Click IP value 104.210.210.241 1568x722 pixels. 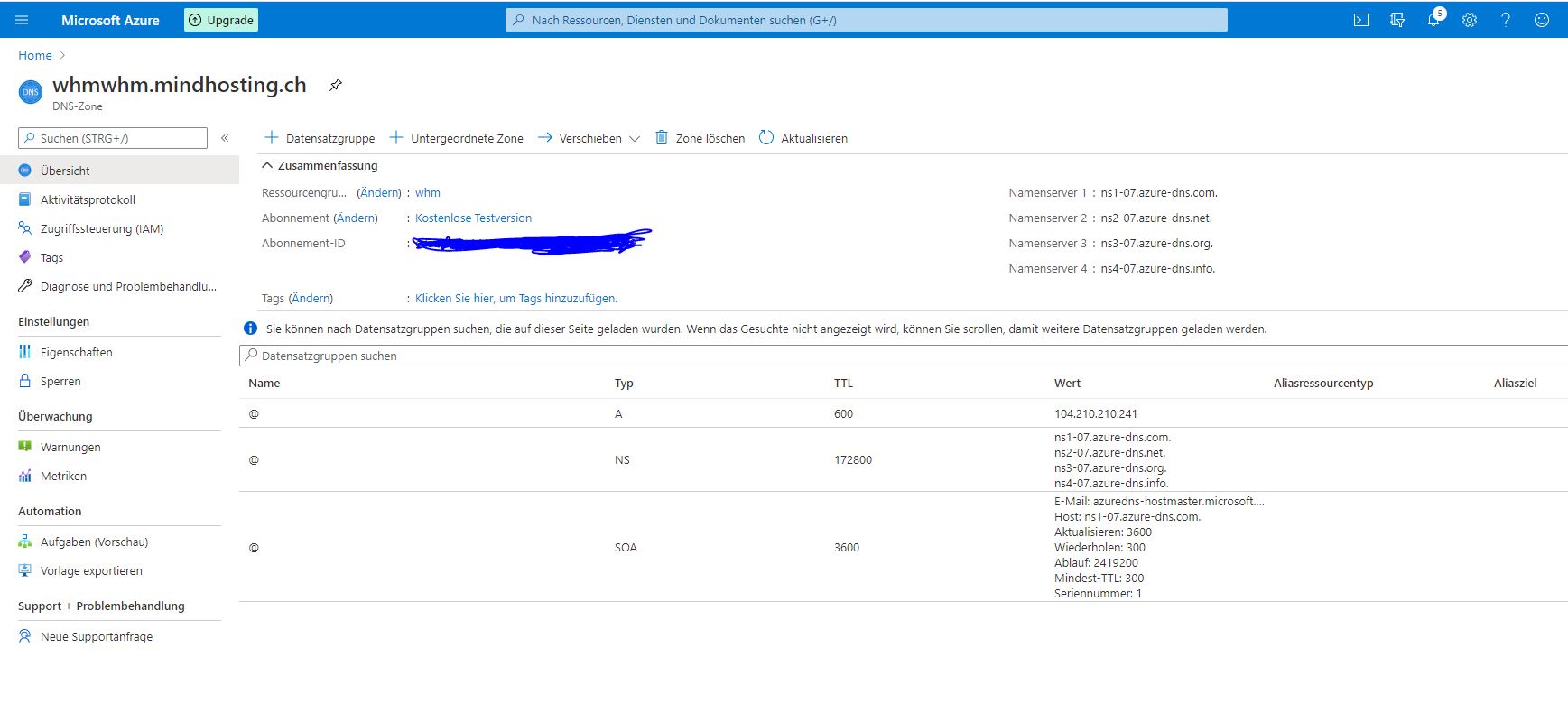point(1096,414)
